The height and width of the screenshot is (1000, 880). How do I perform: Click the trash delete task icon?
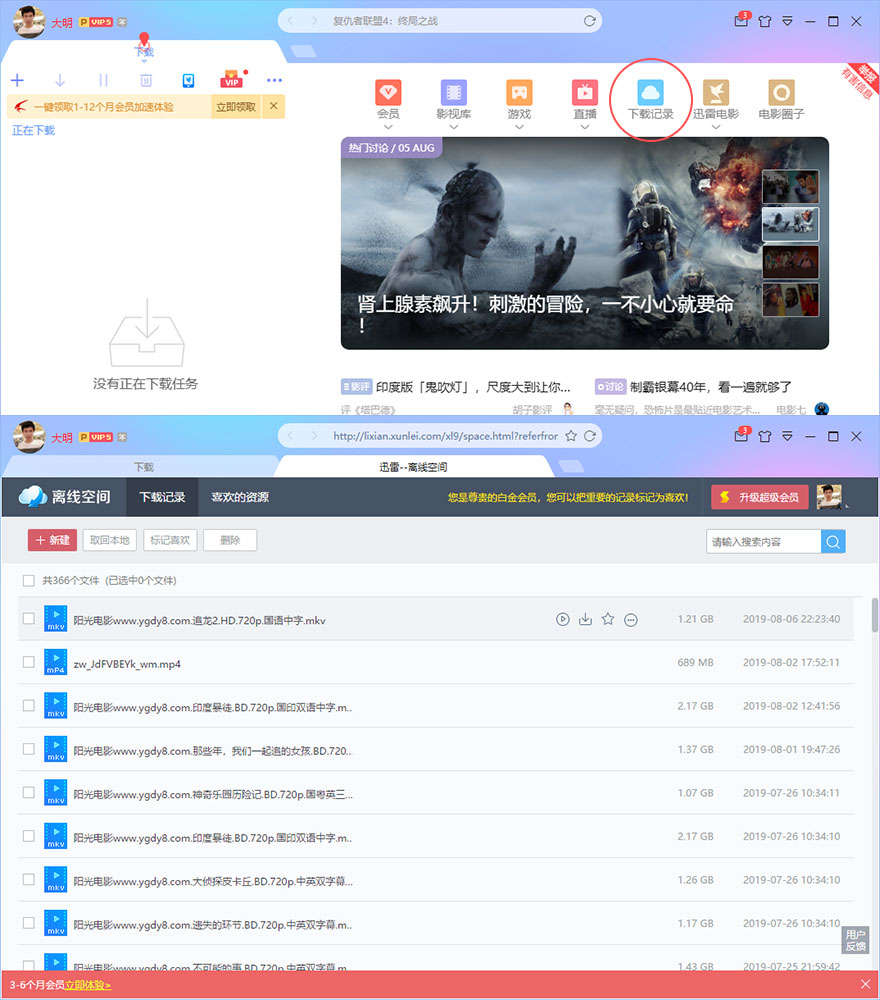tap(146, 80)
